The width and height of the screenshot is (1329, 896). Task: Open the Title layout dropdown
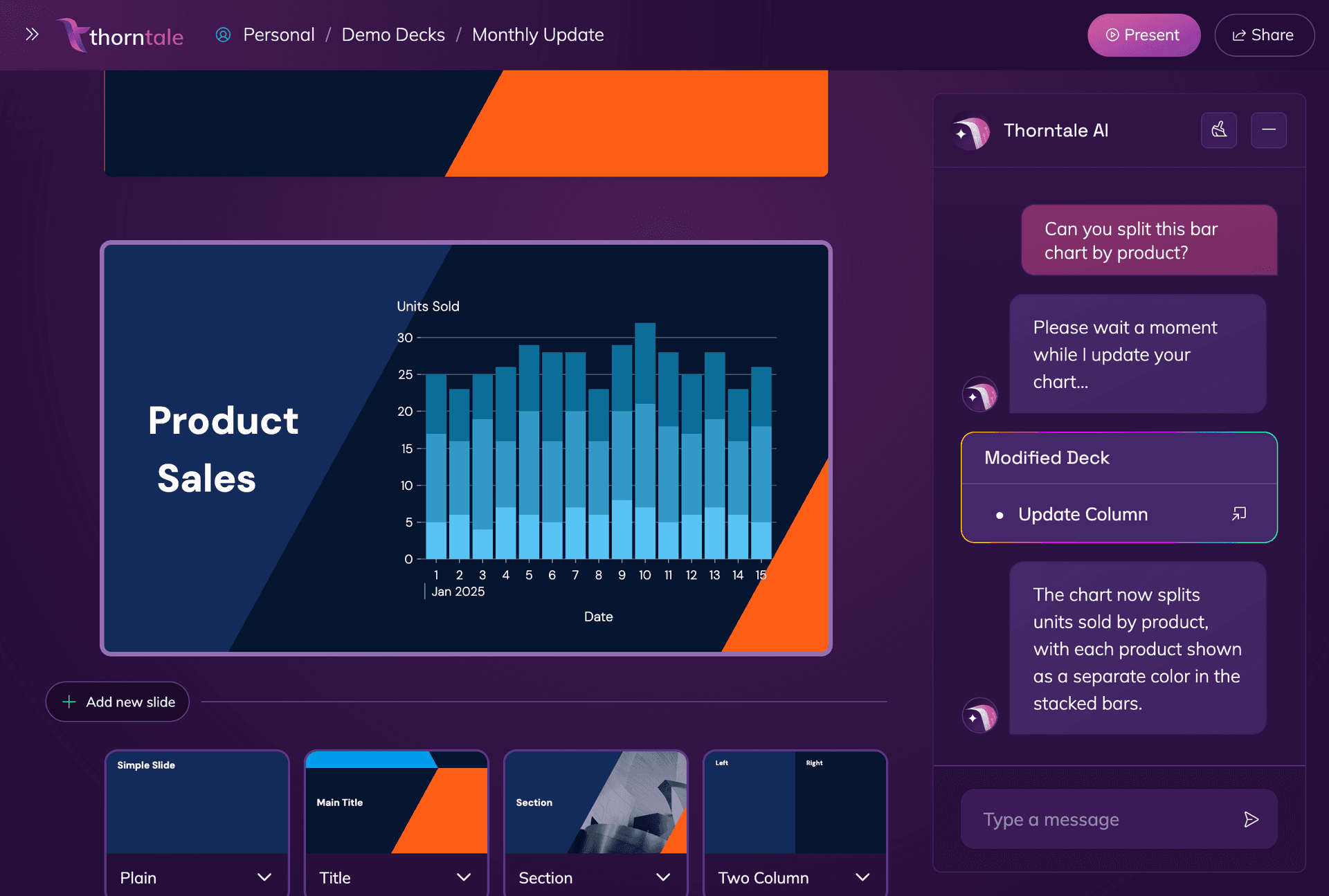coord(463,877)
